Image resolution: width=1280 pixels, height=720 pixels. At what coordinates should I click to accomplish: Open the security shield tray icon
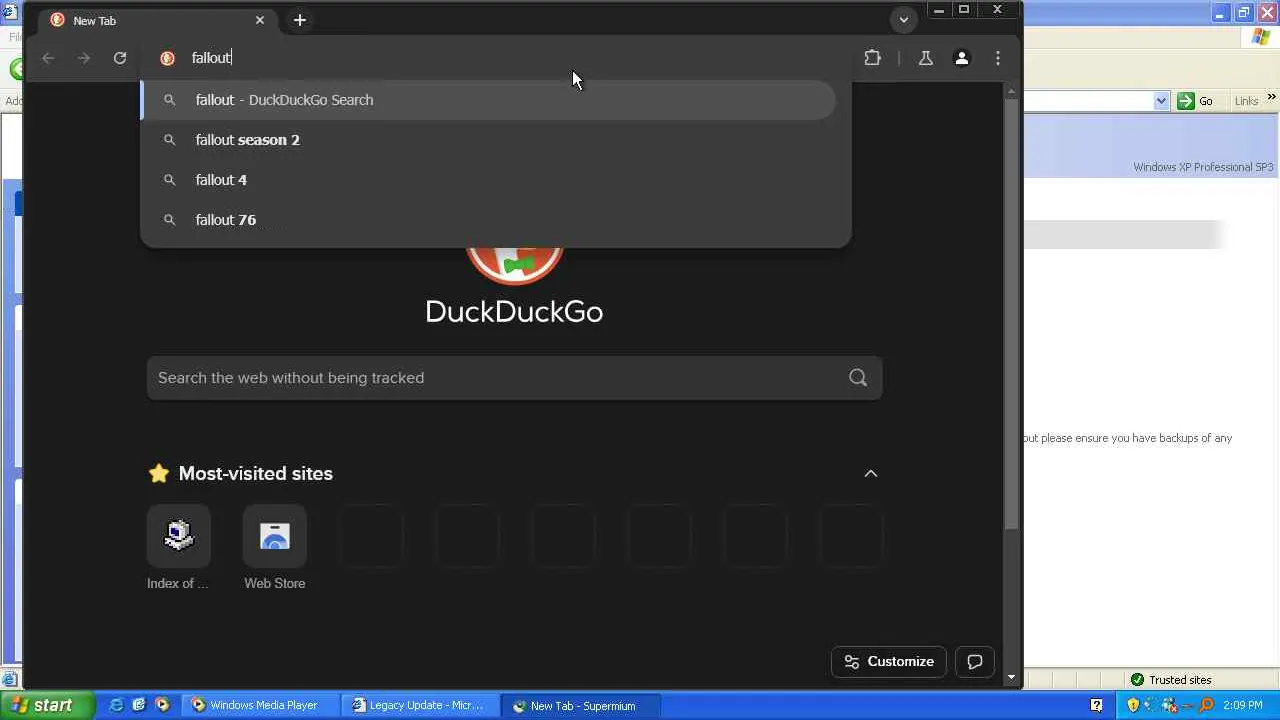point(1133,705)
